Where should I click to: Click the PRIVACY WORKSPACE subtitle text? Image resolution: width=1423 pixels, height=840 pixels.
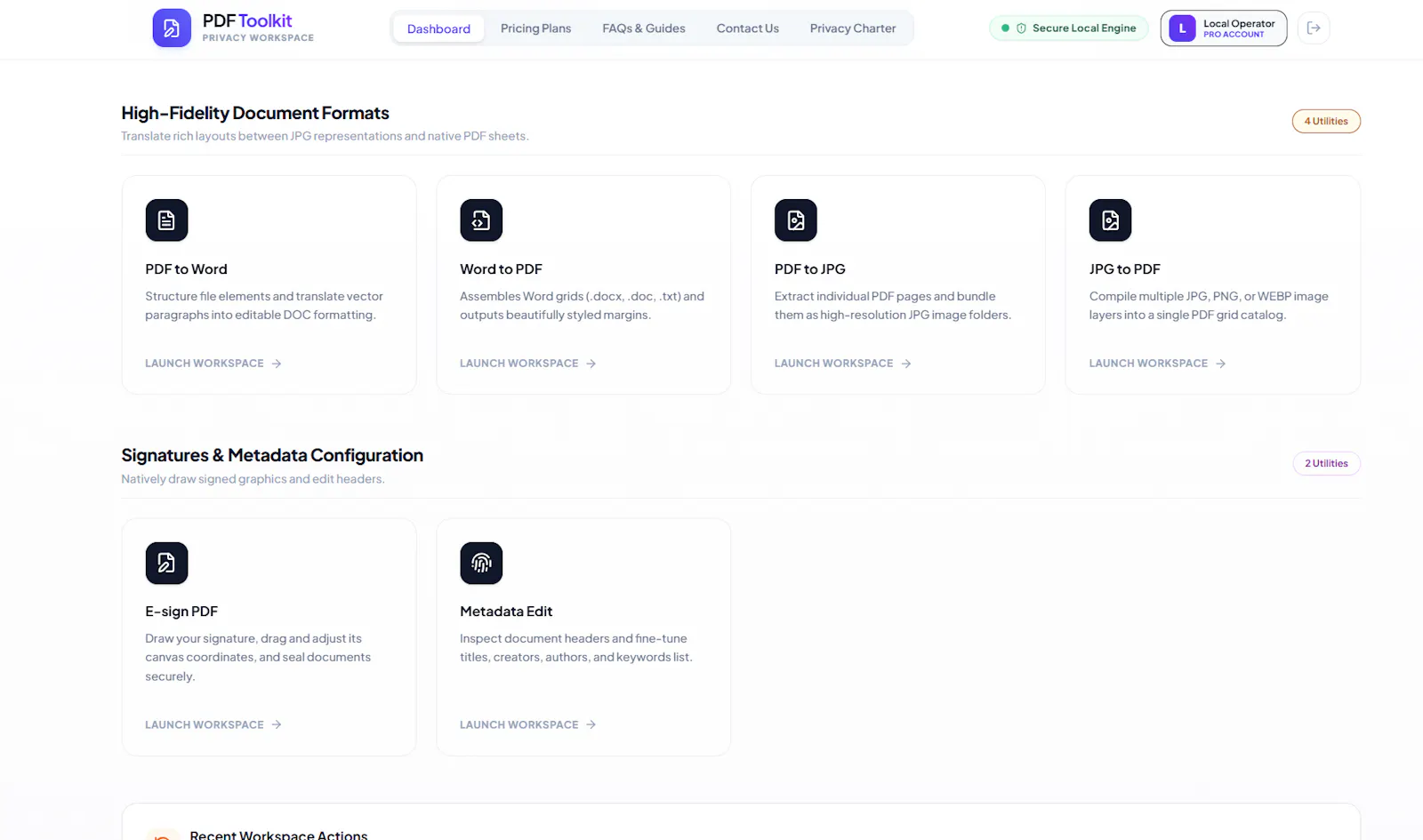pos(258,38)
